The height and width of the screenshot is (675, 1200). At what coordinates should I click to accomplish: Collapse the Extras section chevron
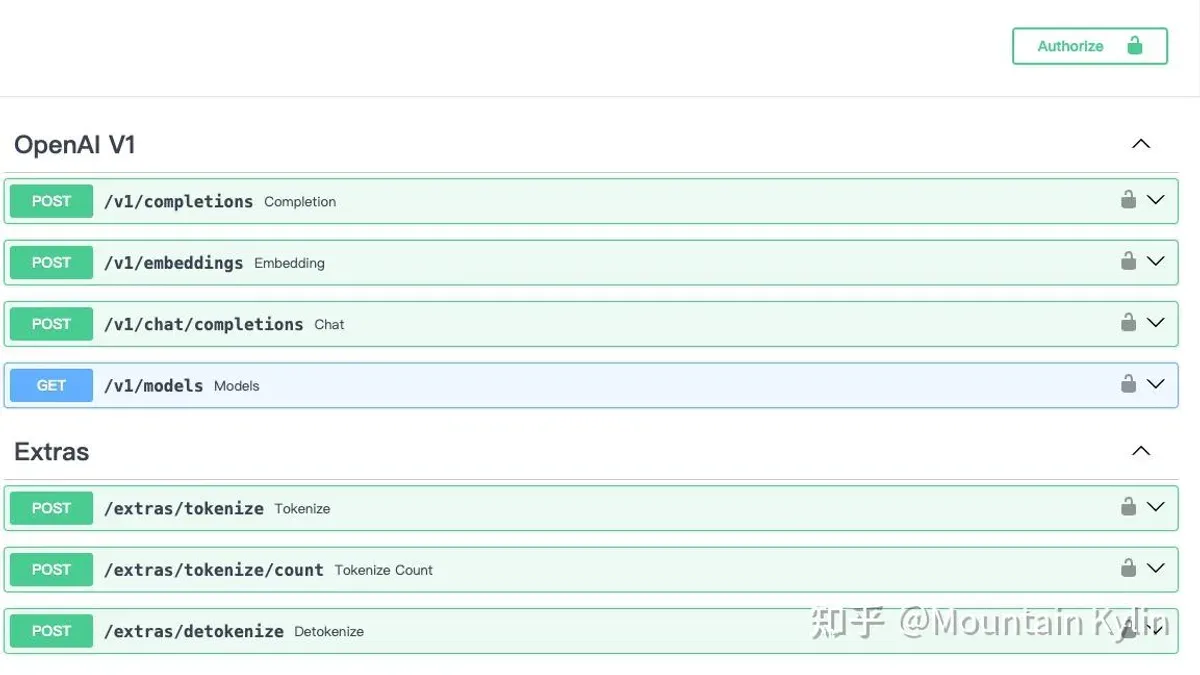click(x=1141, y=451)
